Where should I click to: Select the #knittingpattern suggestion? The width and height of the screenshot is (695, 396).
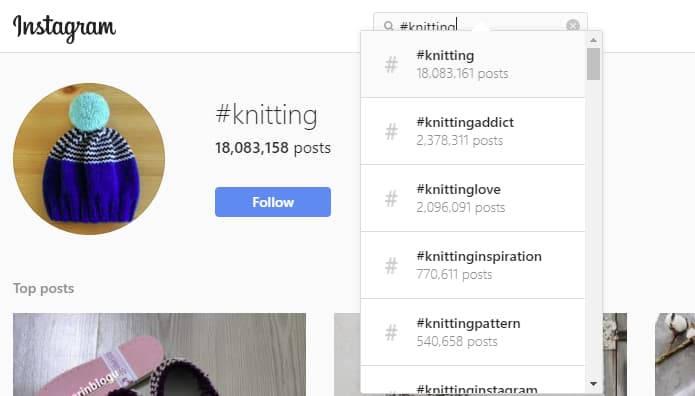tap(473, 332)
